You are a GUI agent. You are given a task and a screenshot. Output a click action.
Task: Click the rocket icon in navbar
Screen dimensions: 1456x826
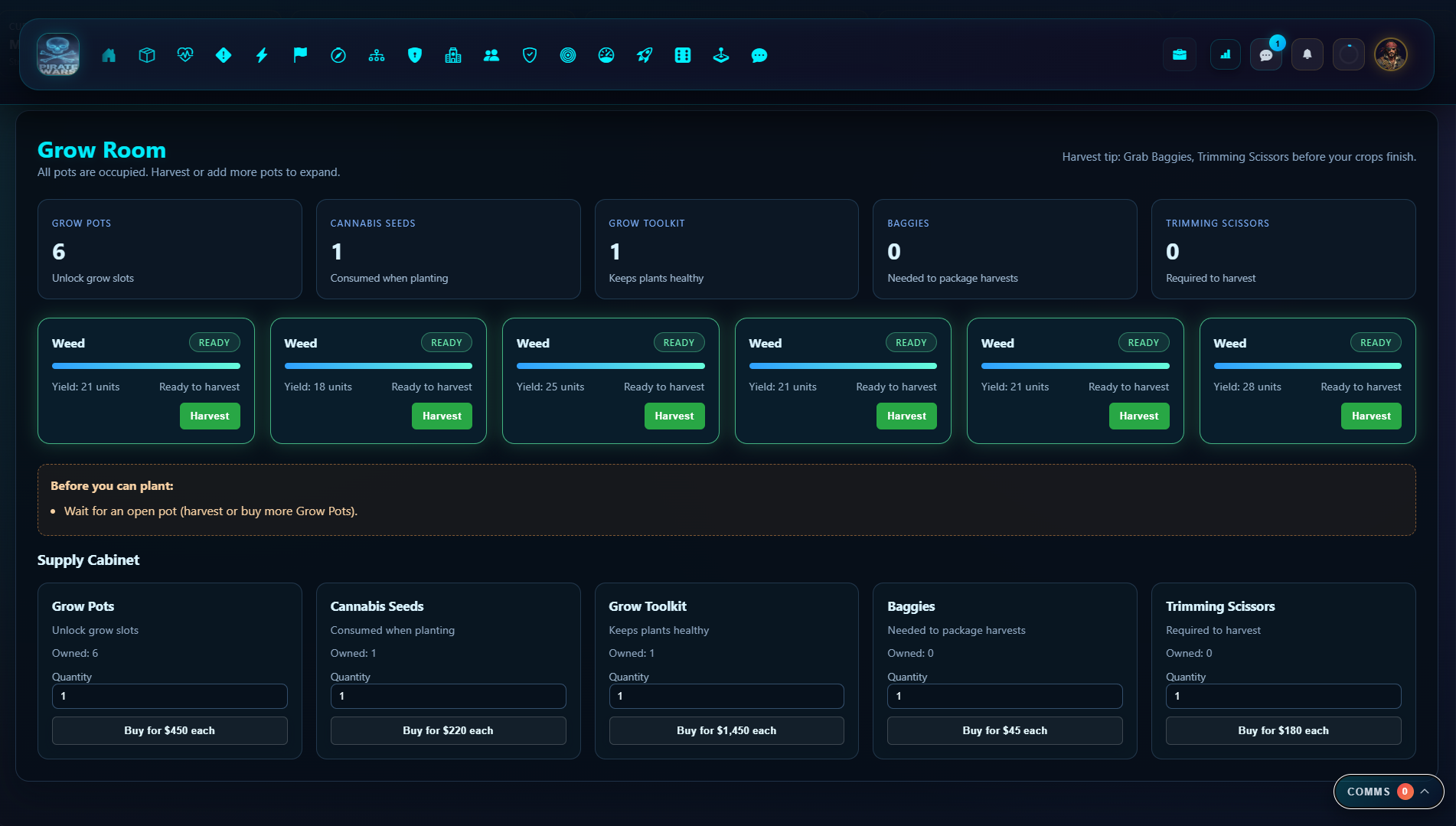tap(645, 55)
